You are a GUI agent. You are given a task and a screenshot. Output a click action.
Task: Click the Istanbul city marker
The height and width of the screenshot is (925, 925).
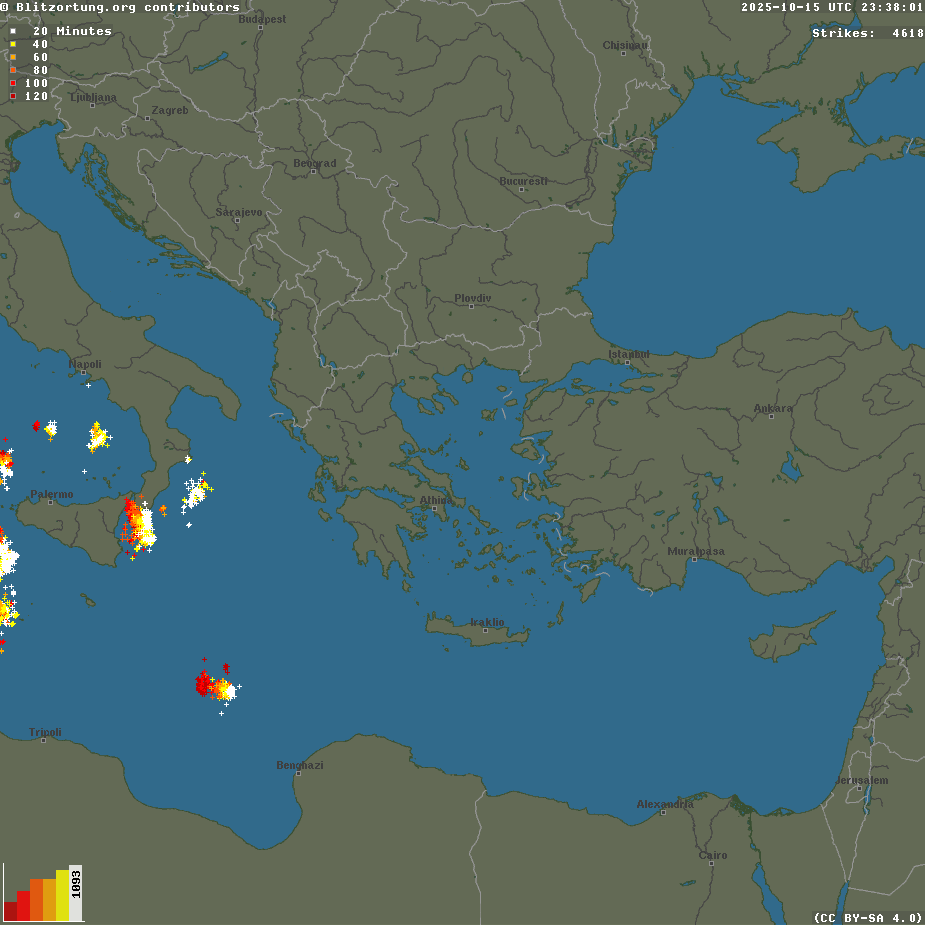tap(627, 361)
